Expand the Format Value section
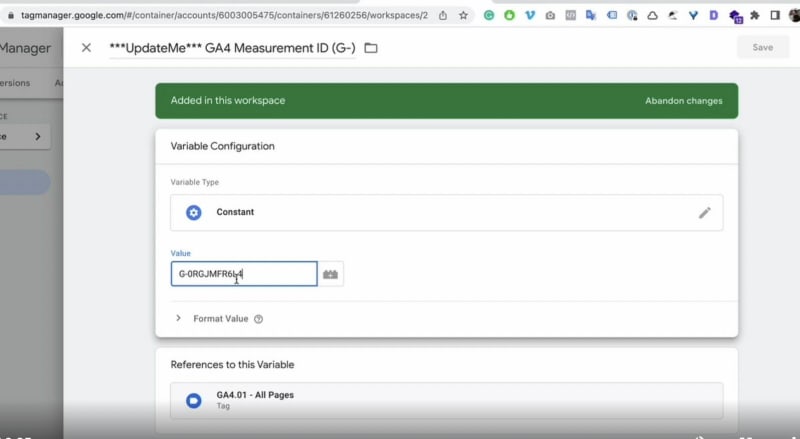Screen dimensions: 800x439 click(178, 318)
